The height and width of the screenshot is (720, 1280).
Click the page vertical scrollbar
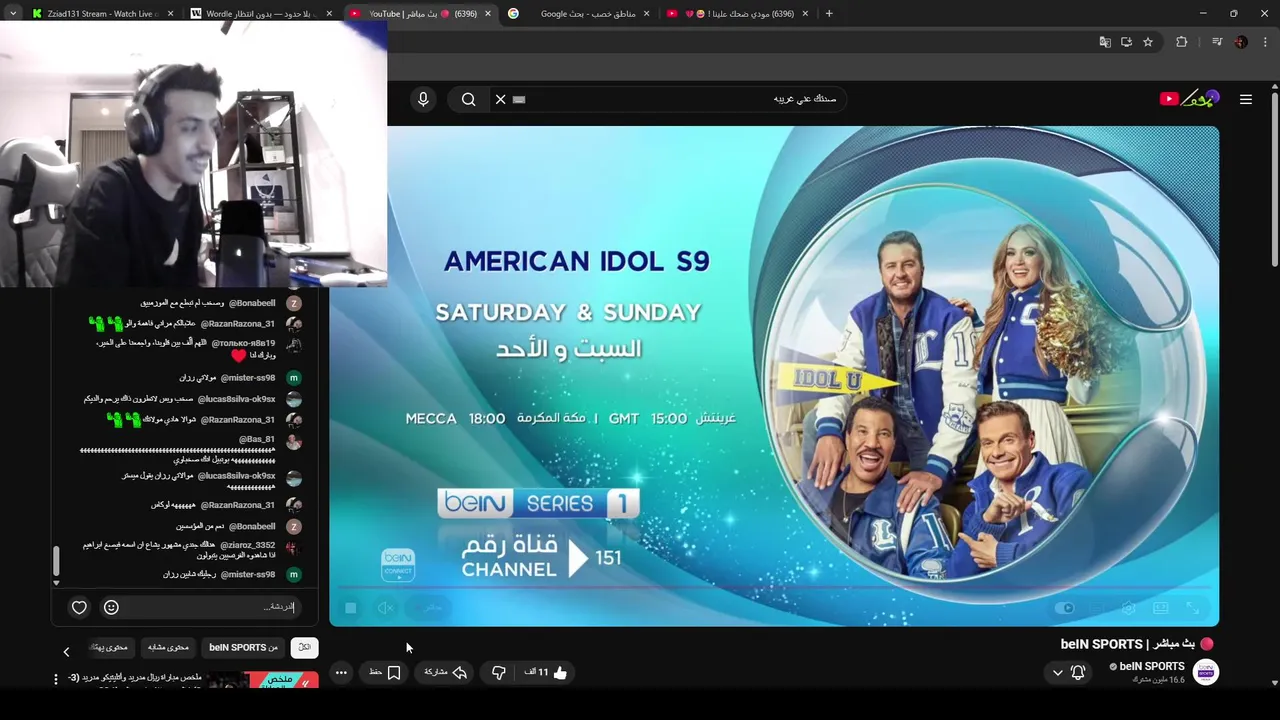1275,180
